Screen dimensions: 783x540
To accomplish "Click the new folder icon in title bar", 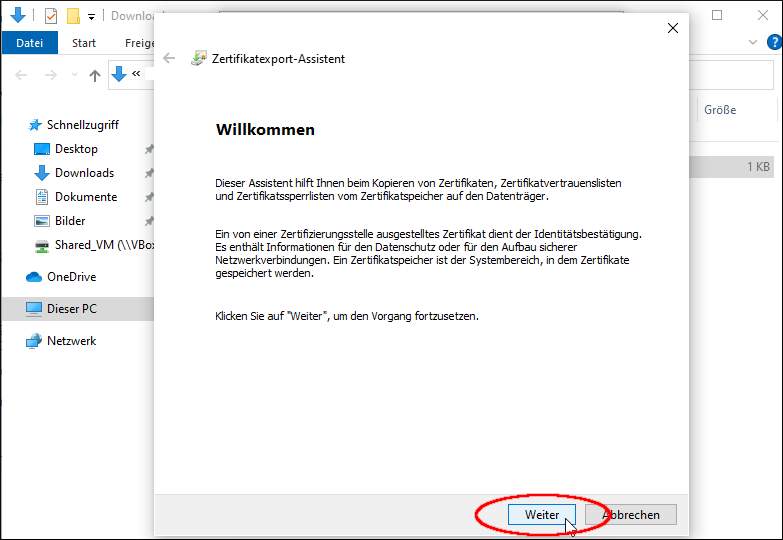I will 73,16.
